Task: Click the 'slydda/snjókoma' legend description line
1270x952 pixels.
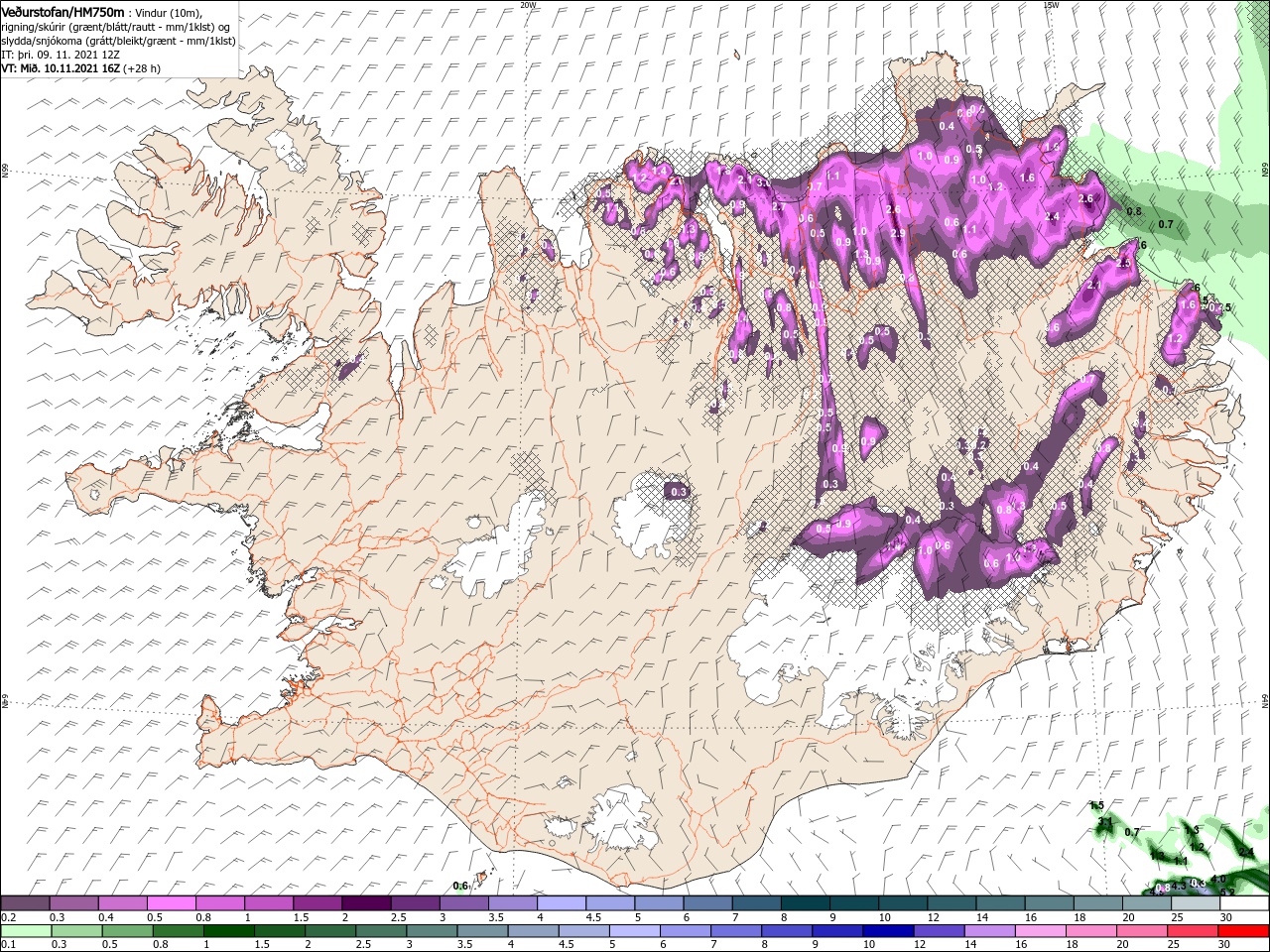Action: pos(118,41)
